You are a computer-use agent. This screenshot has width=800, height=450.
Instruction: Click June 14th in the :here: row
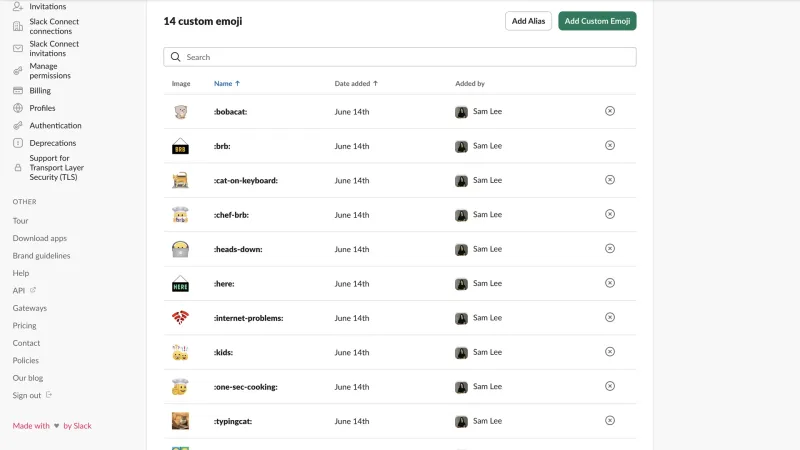click(352, 284)
